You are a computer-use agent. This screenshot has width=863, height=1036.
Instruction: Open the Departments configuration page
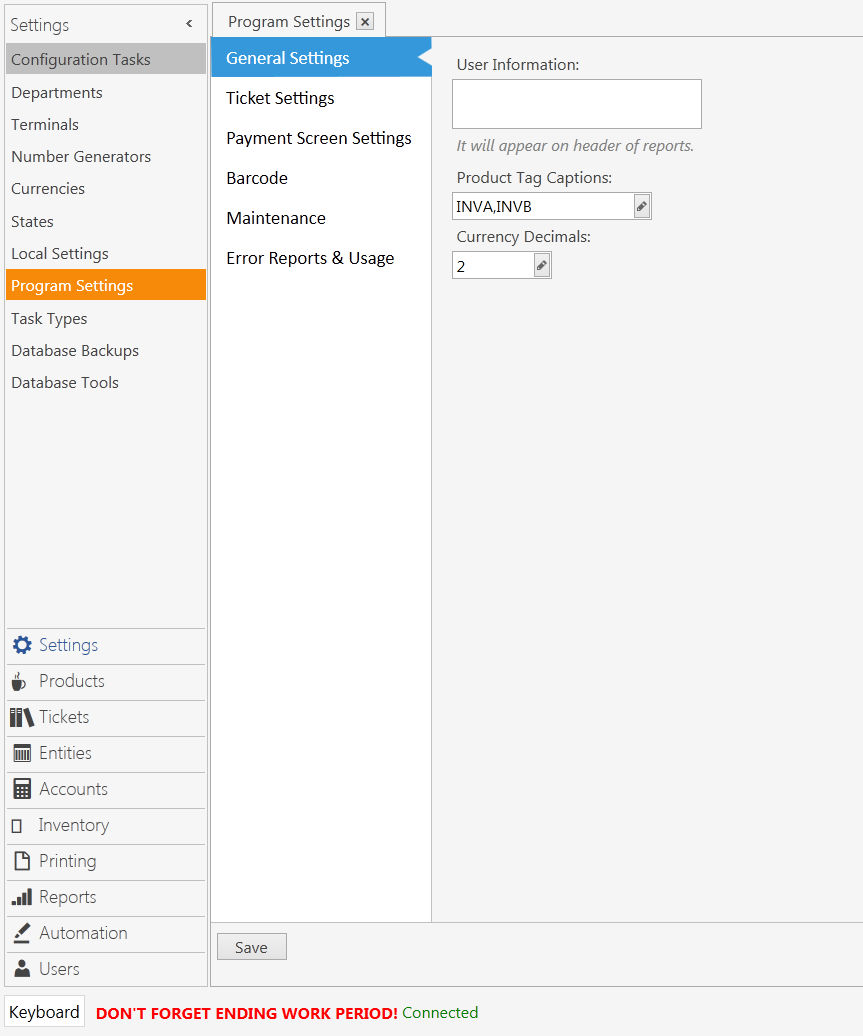56,92
